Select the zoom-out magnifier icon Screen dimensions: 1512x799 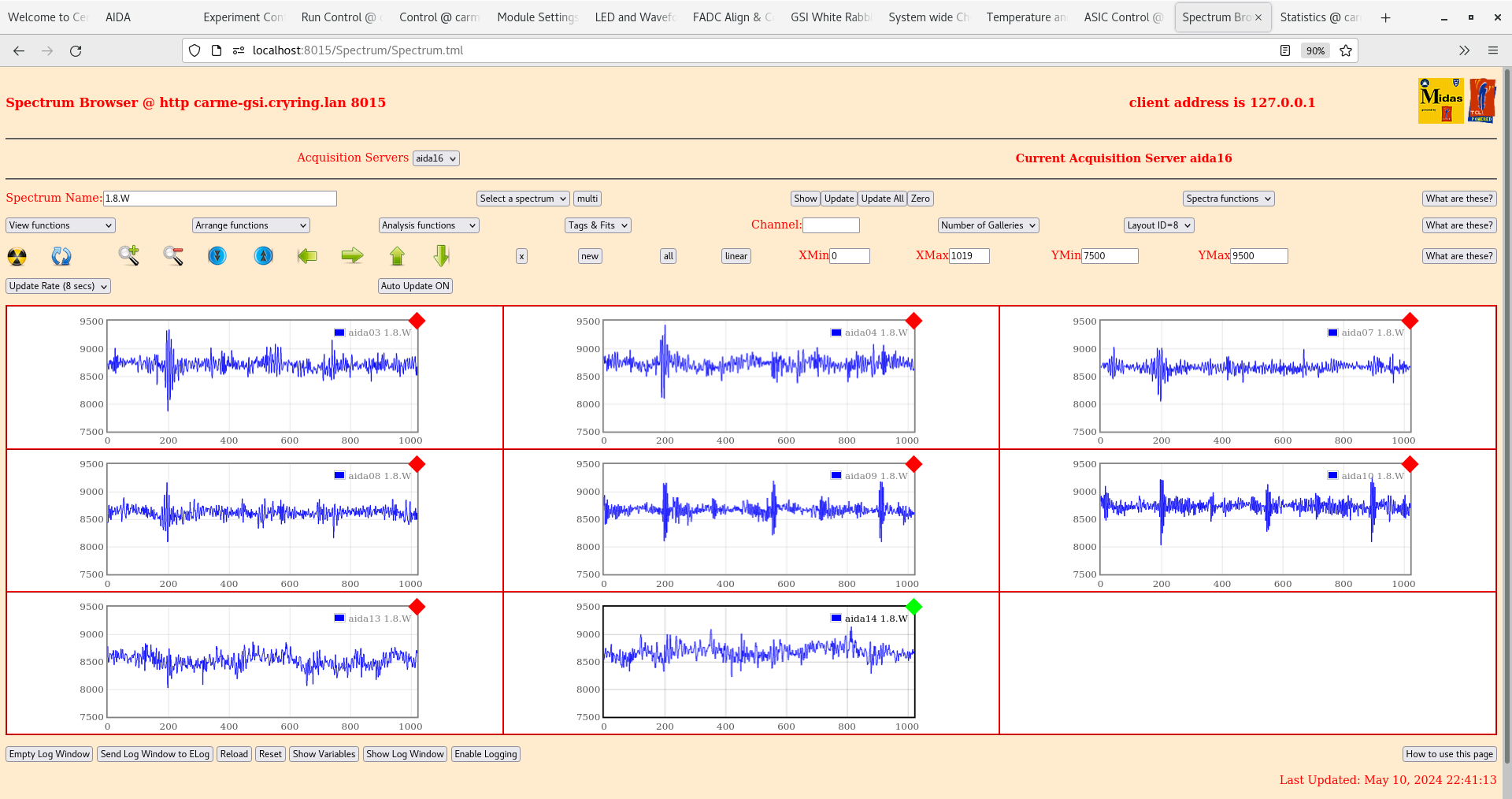pos(173,256)
